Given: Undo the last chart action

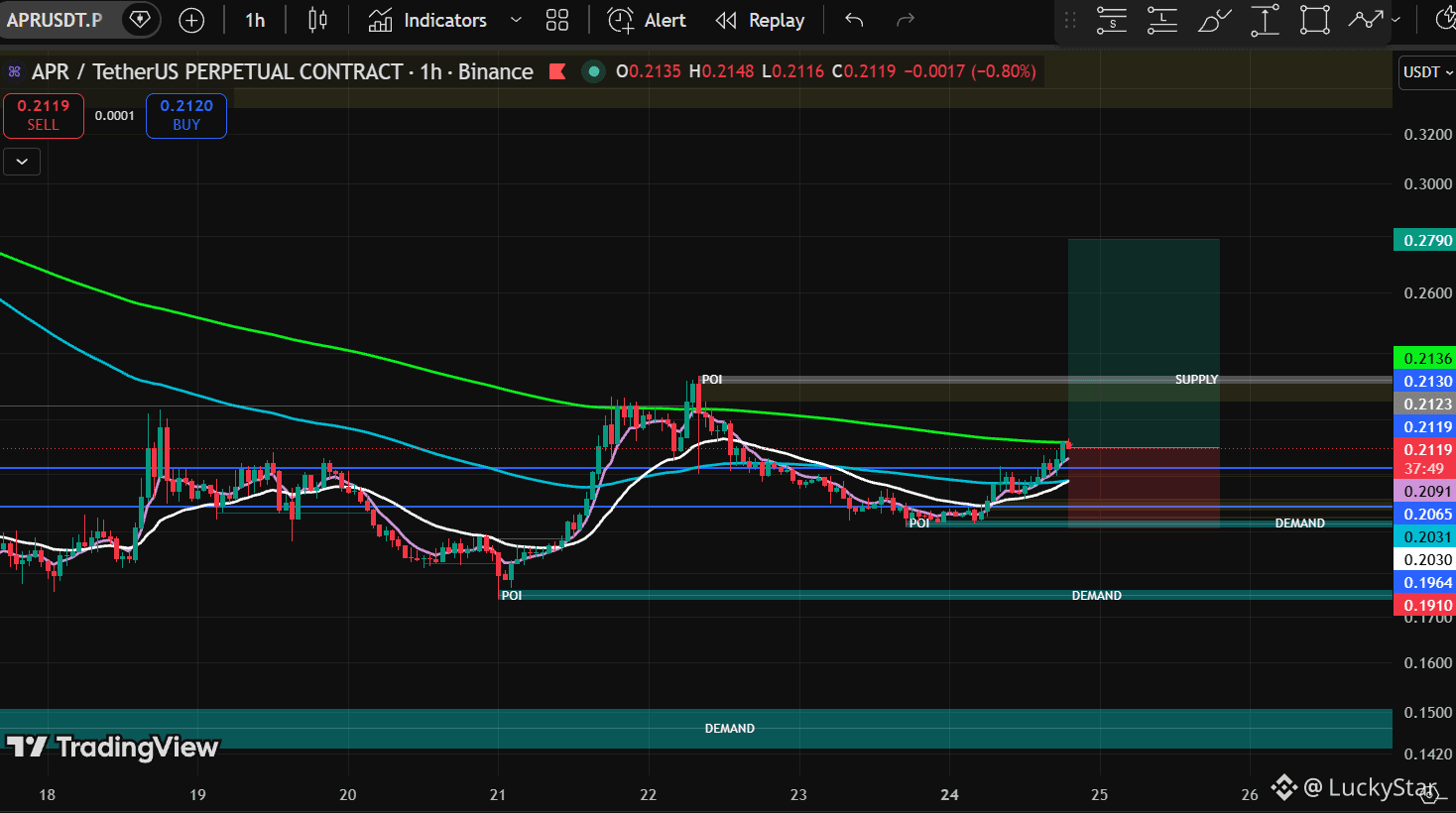Looking at the screenshot, I should tap(854, 20).
